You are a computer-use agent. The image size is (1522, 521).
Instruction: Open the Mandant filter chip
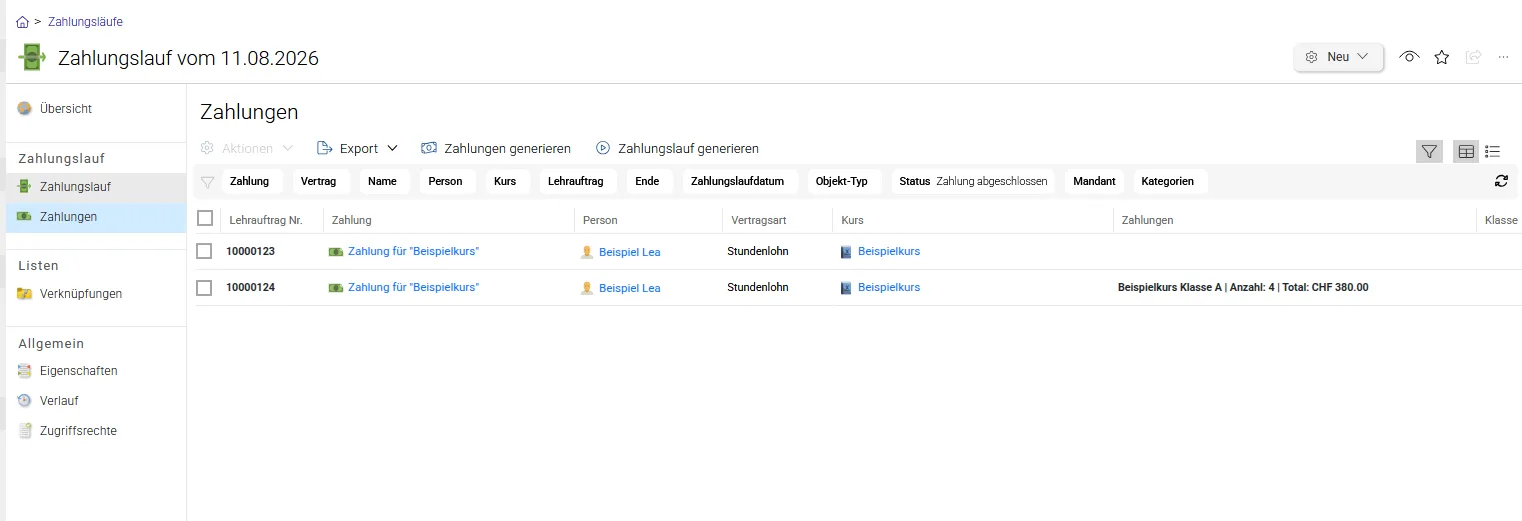[x=1094, y=181]
